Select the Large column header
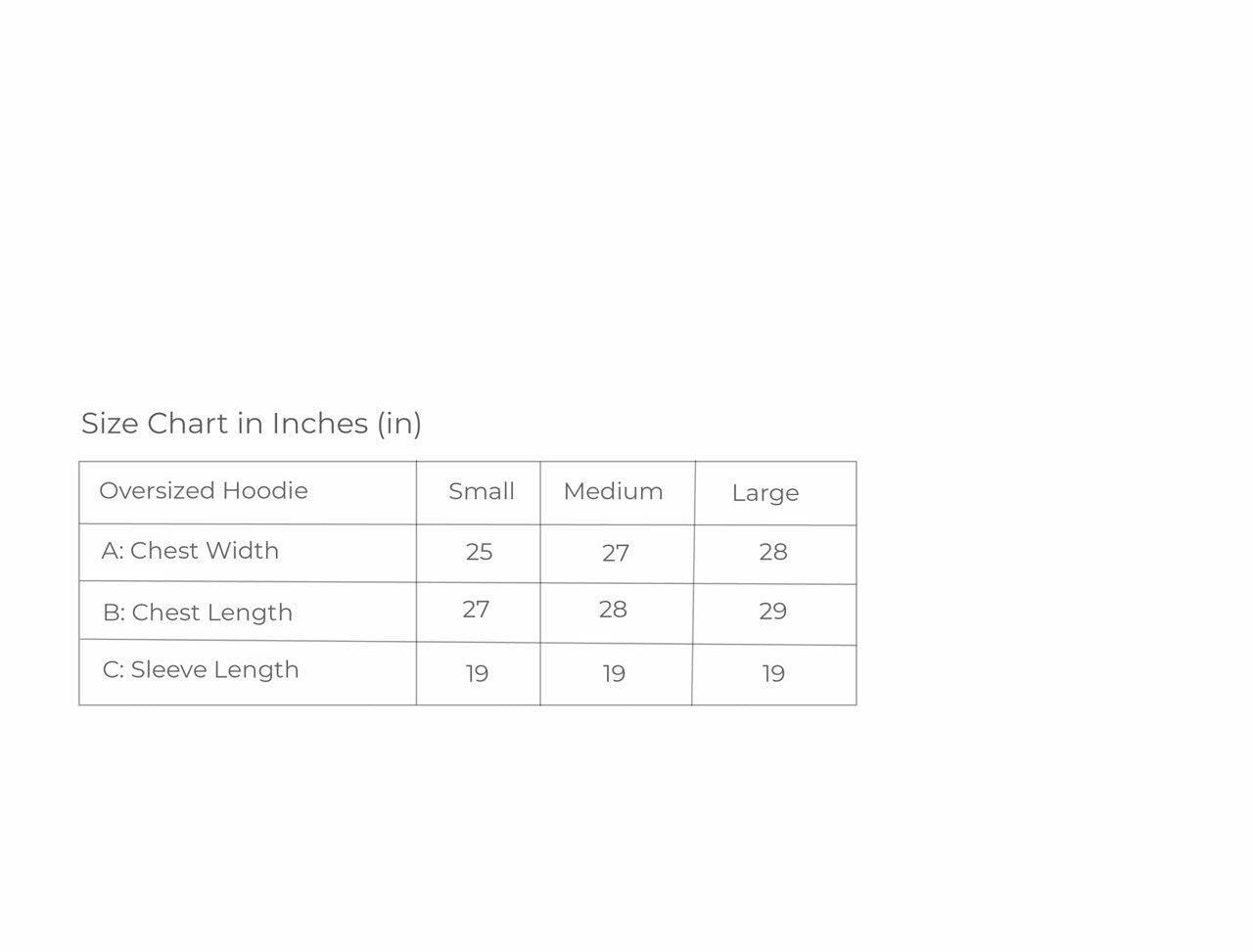Image resolution: width=1253 pixels, height=952 pixels. coord(775,493)
